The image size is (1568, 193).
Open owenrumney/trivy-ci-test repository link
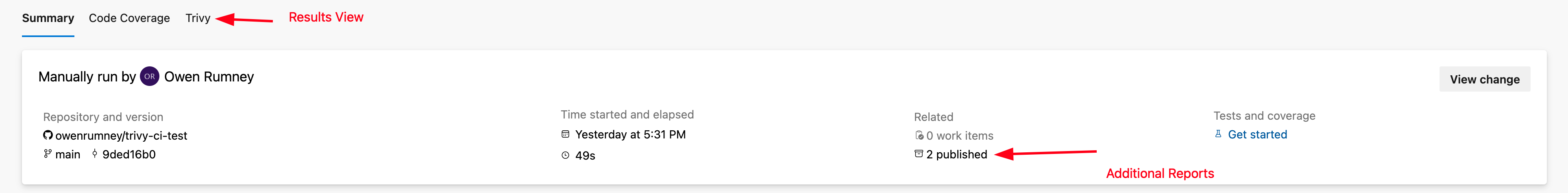point(121,136)
